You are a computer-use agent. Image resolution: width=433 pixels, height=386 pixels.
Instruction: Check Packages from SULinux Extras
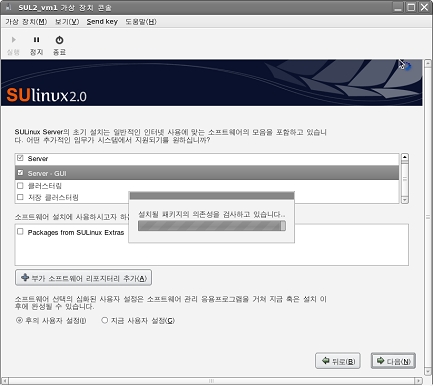[x=20, y=232]
